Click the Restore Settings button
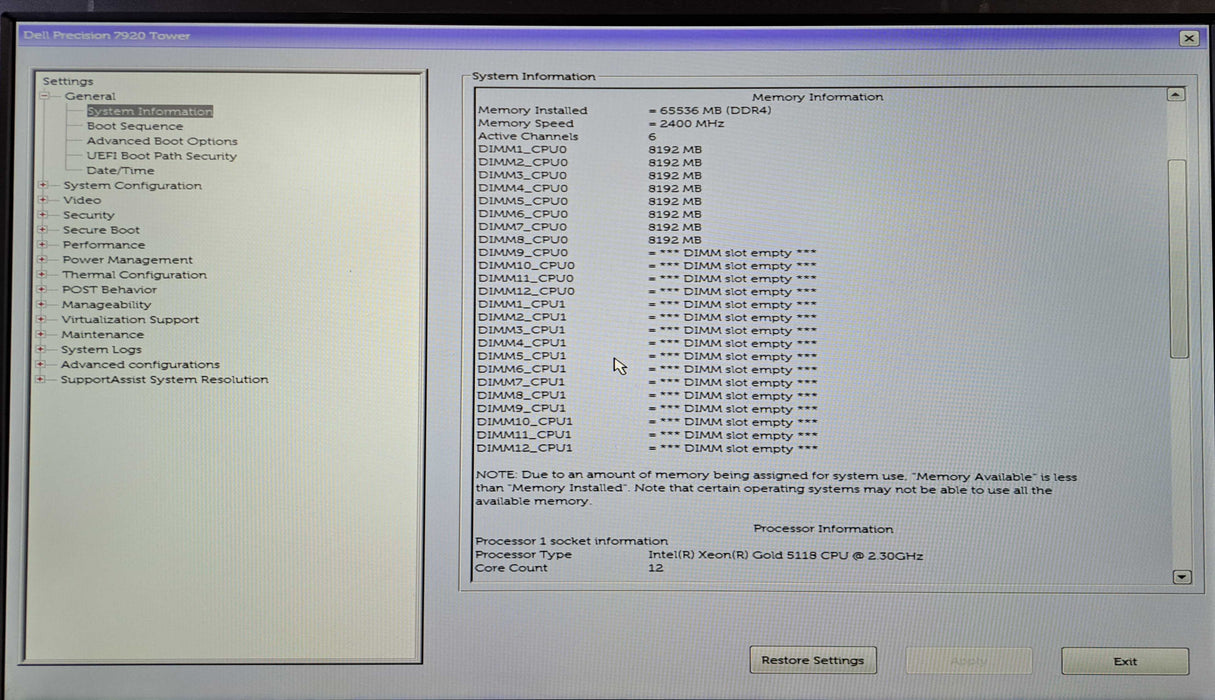 pos(812,660)
